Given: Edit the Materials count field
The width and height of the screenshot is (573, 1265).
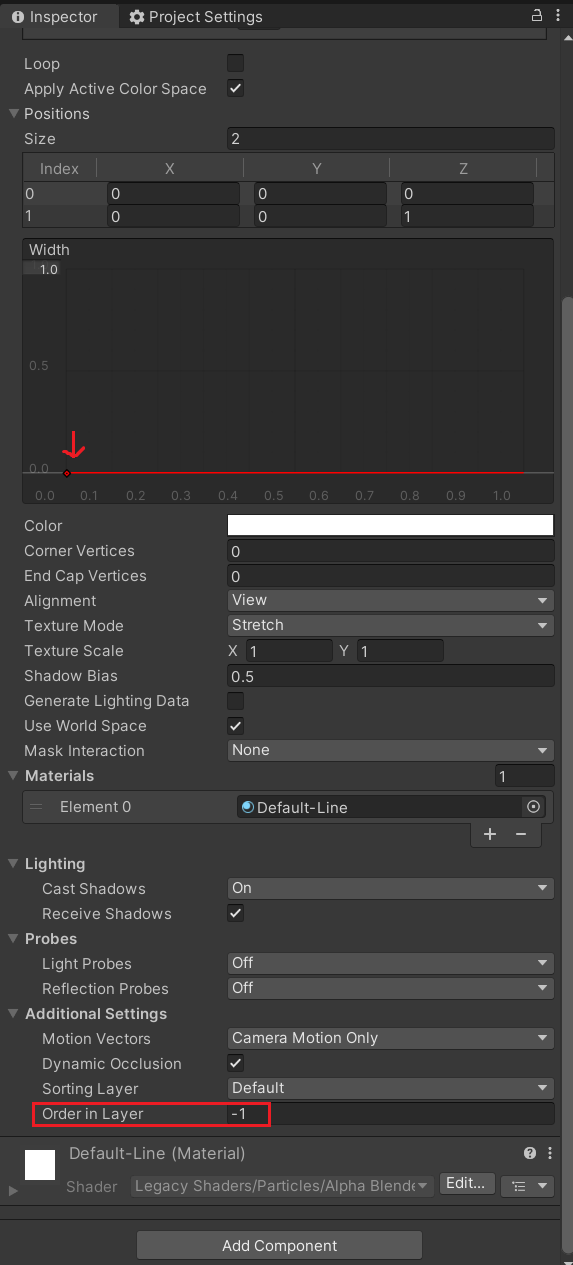Looking at the screenshot, I should click(x=525, y=776).
